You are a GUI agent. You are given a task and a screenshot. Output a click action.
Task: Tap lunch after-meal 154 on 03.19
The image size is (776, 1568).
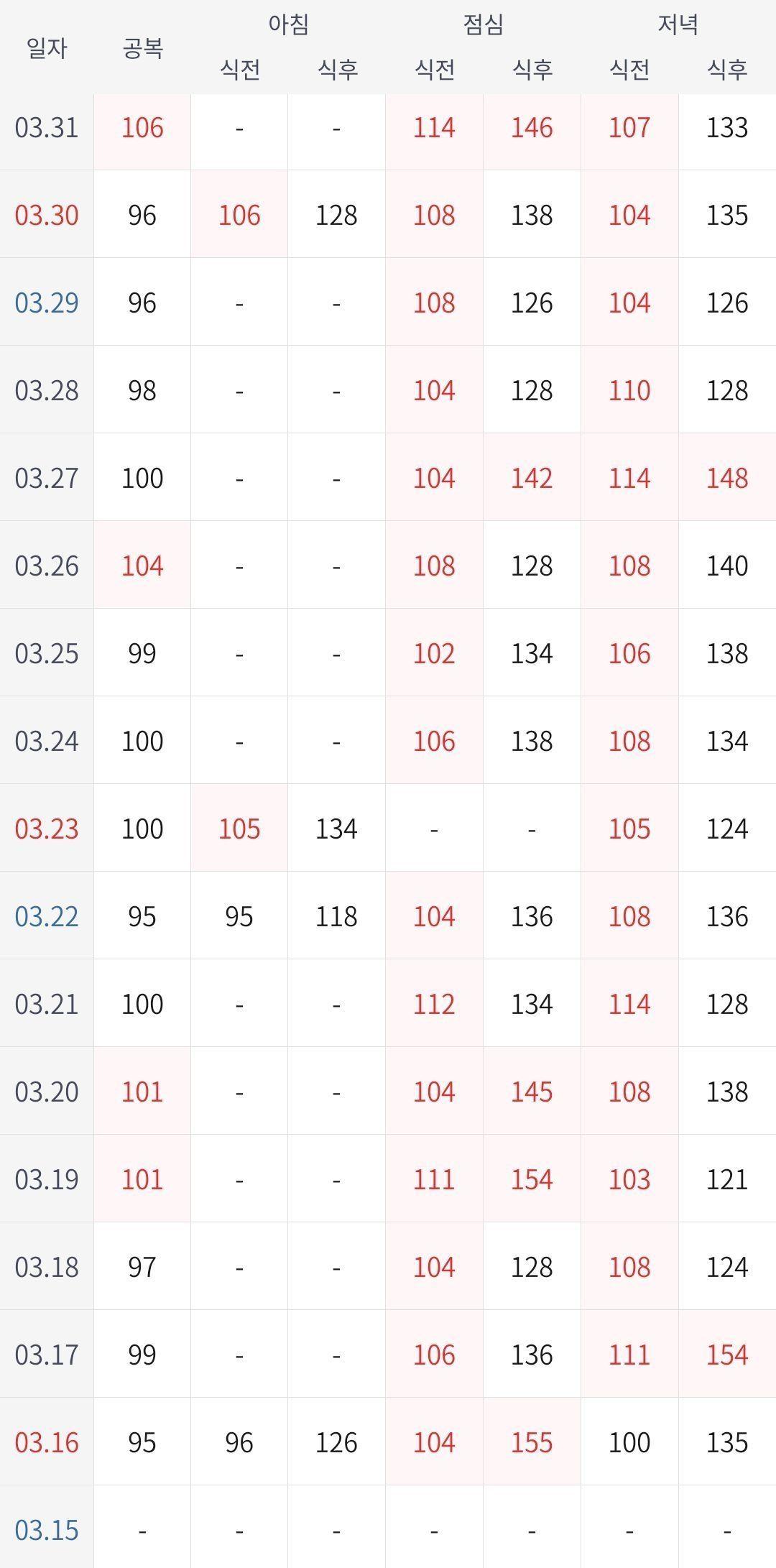(x=532, y=1180)
